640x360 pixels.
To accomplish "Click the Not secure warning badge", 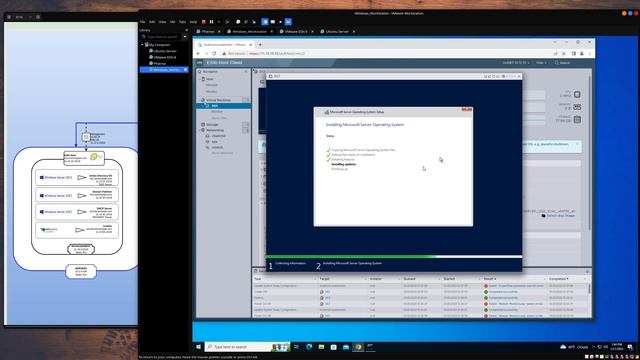I will click(x=234, y=53).
